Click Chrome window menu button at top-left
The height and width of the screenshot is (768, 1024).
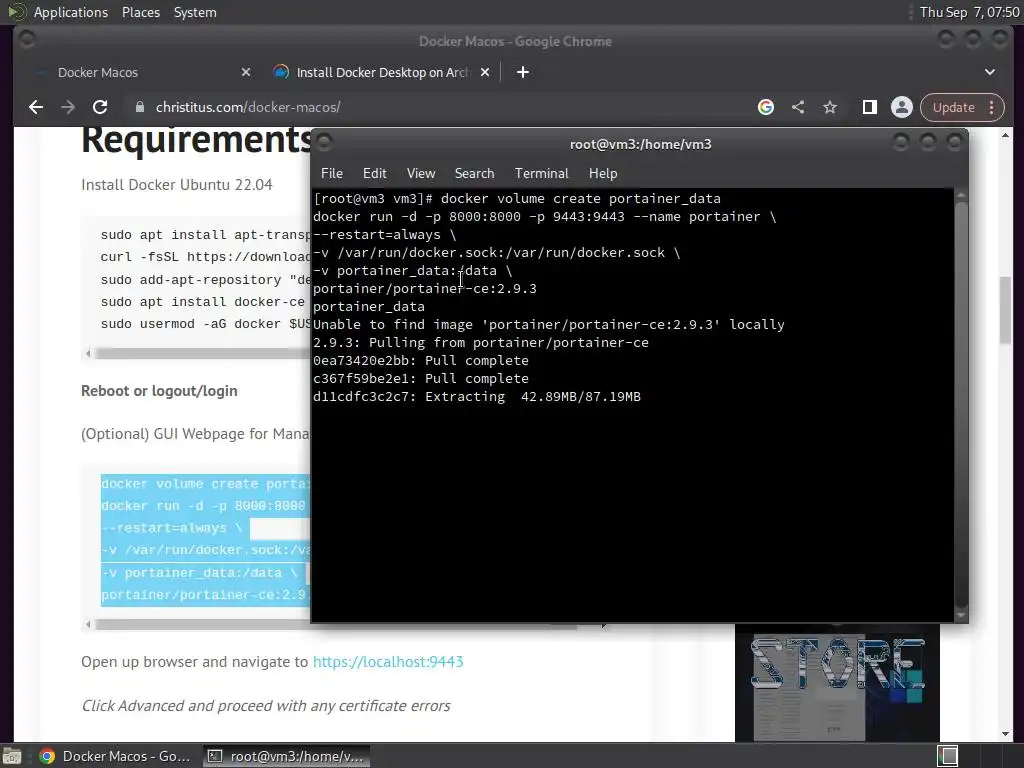tap(27, 40)
